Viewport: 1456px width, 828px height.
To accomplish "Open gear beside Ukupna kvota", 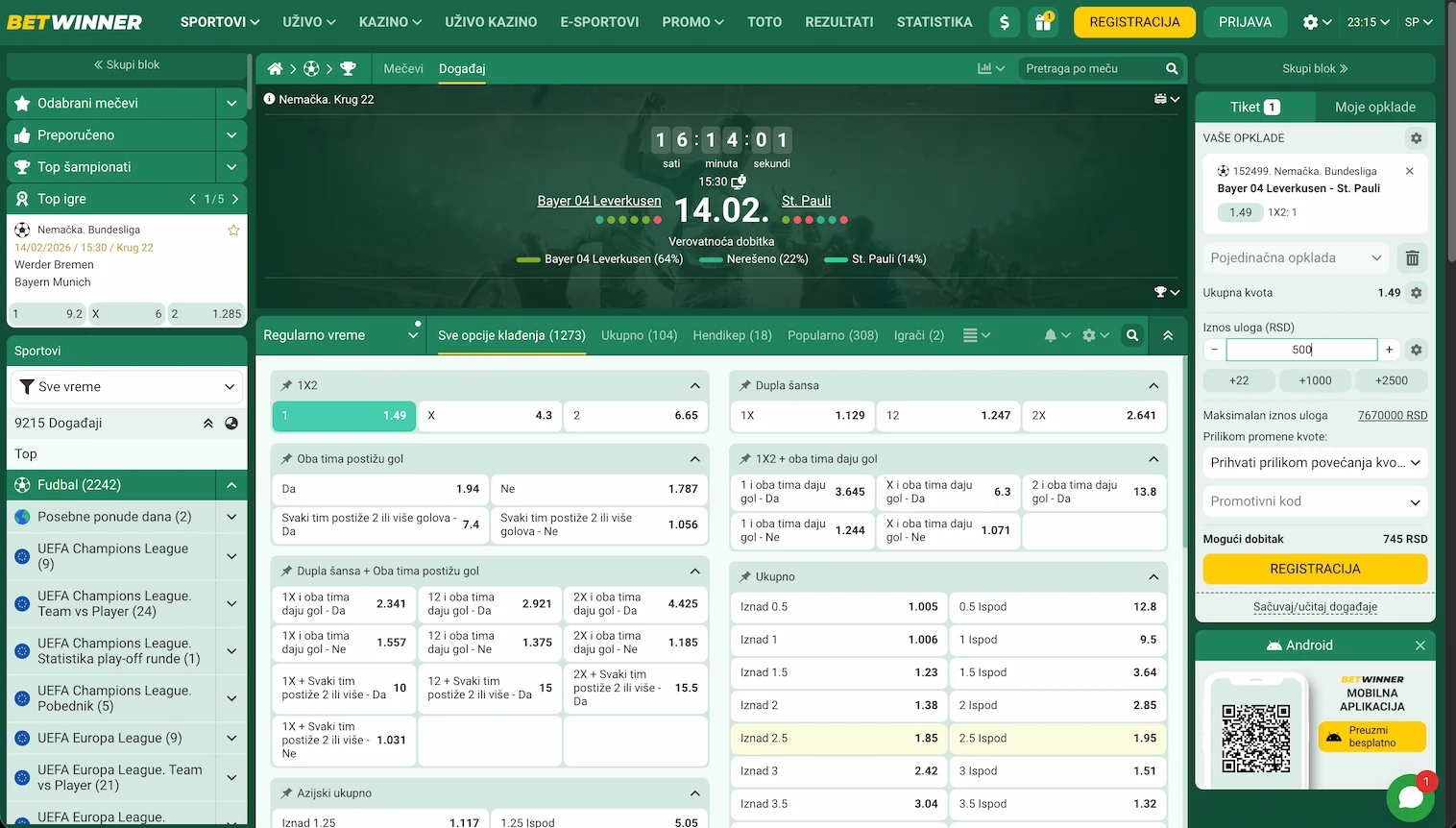I will [x=1416, y=293].
